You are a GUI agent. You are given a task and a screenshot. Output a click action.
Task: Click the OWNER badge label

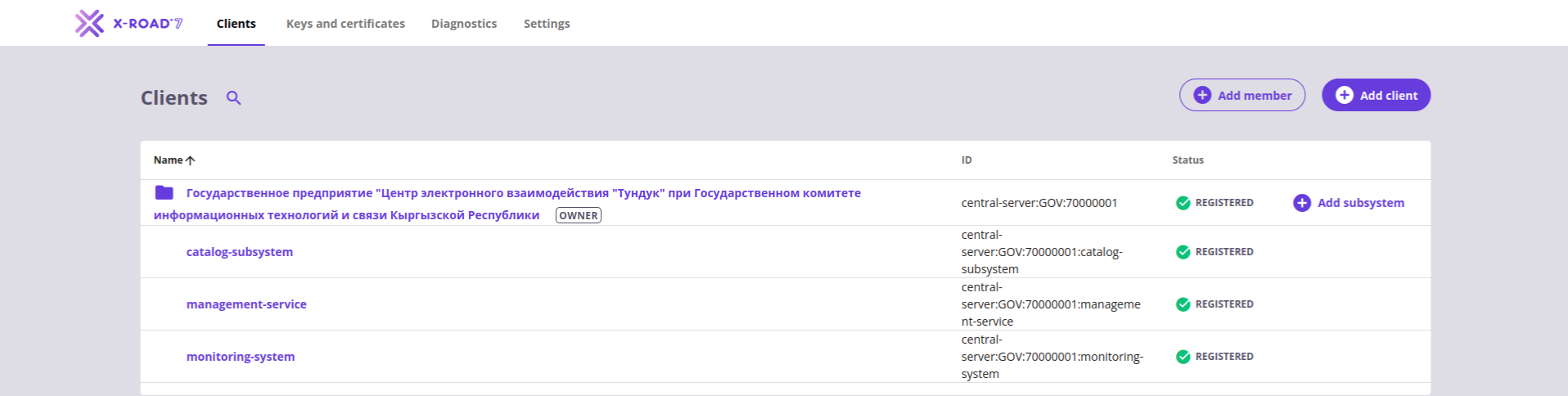(x=579, y=215)
